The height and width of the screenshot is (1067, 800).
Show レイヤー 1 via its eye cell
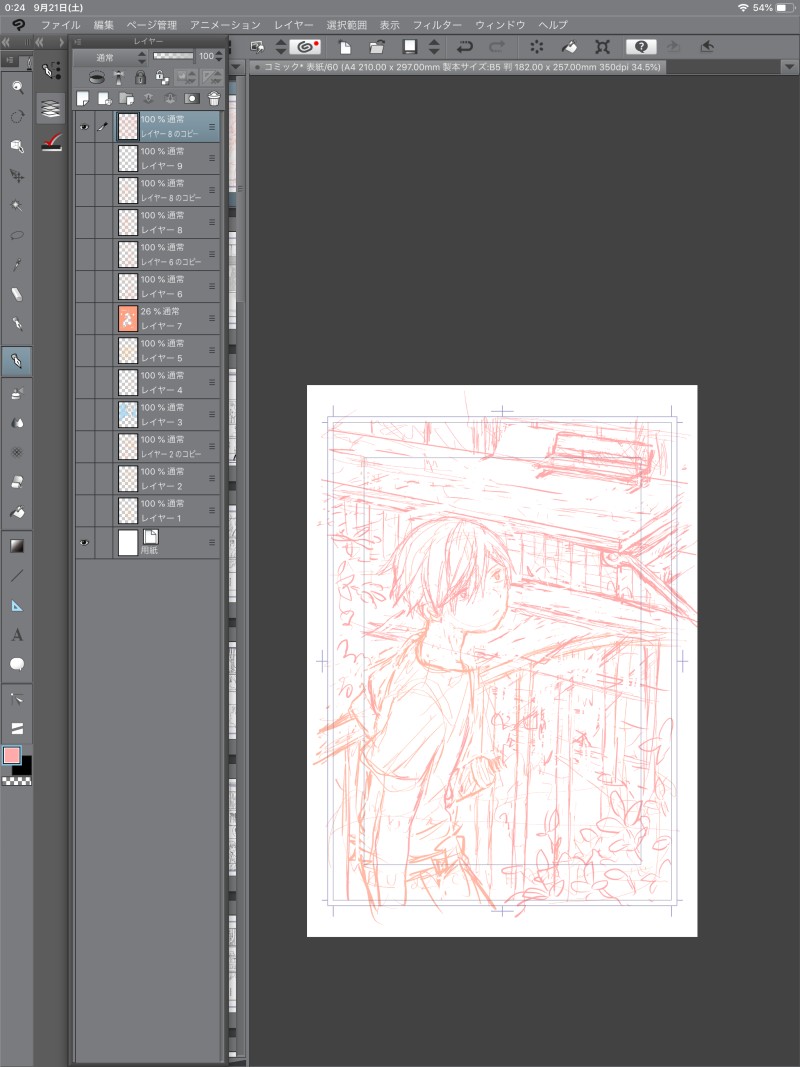tap(84, 510)
